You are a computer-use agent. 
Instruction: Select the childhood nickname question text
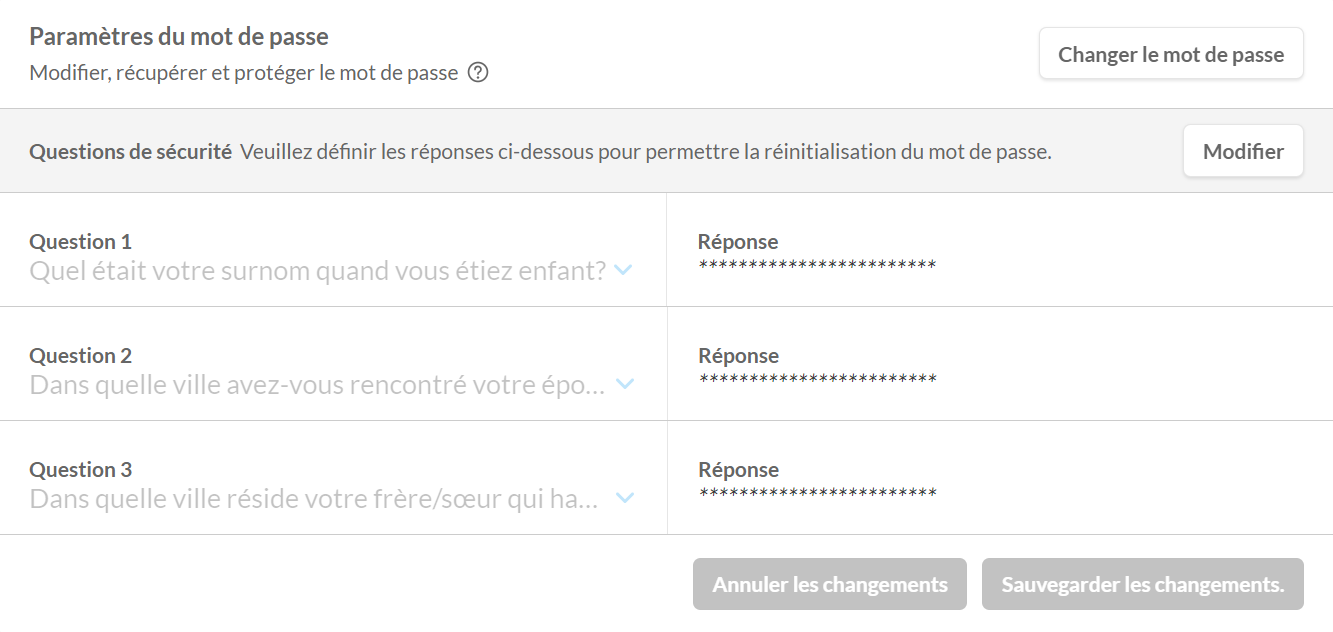[x=318, y=271]
